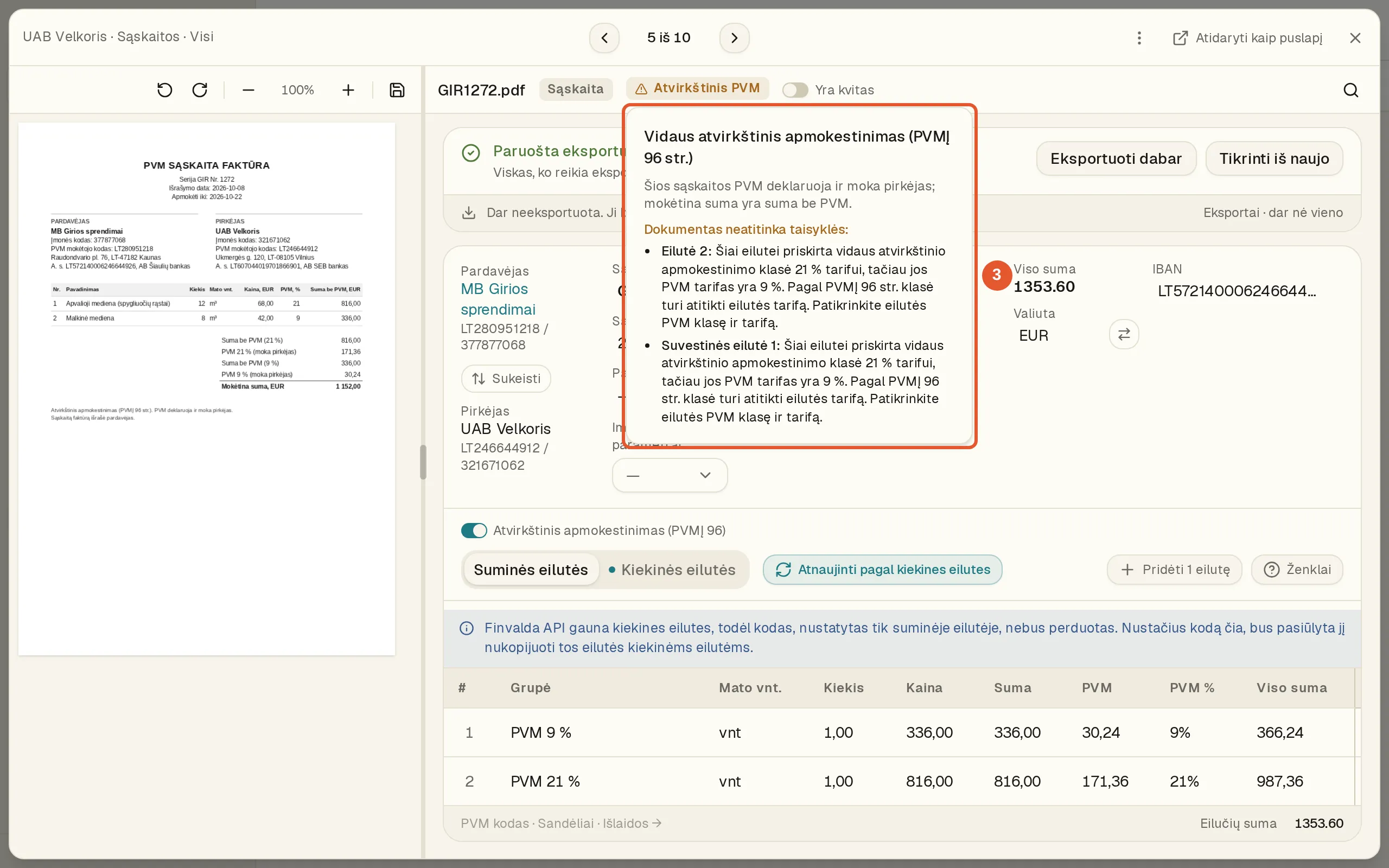Rotate the document clockwise

point(200,90)
